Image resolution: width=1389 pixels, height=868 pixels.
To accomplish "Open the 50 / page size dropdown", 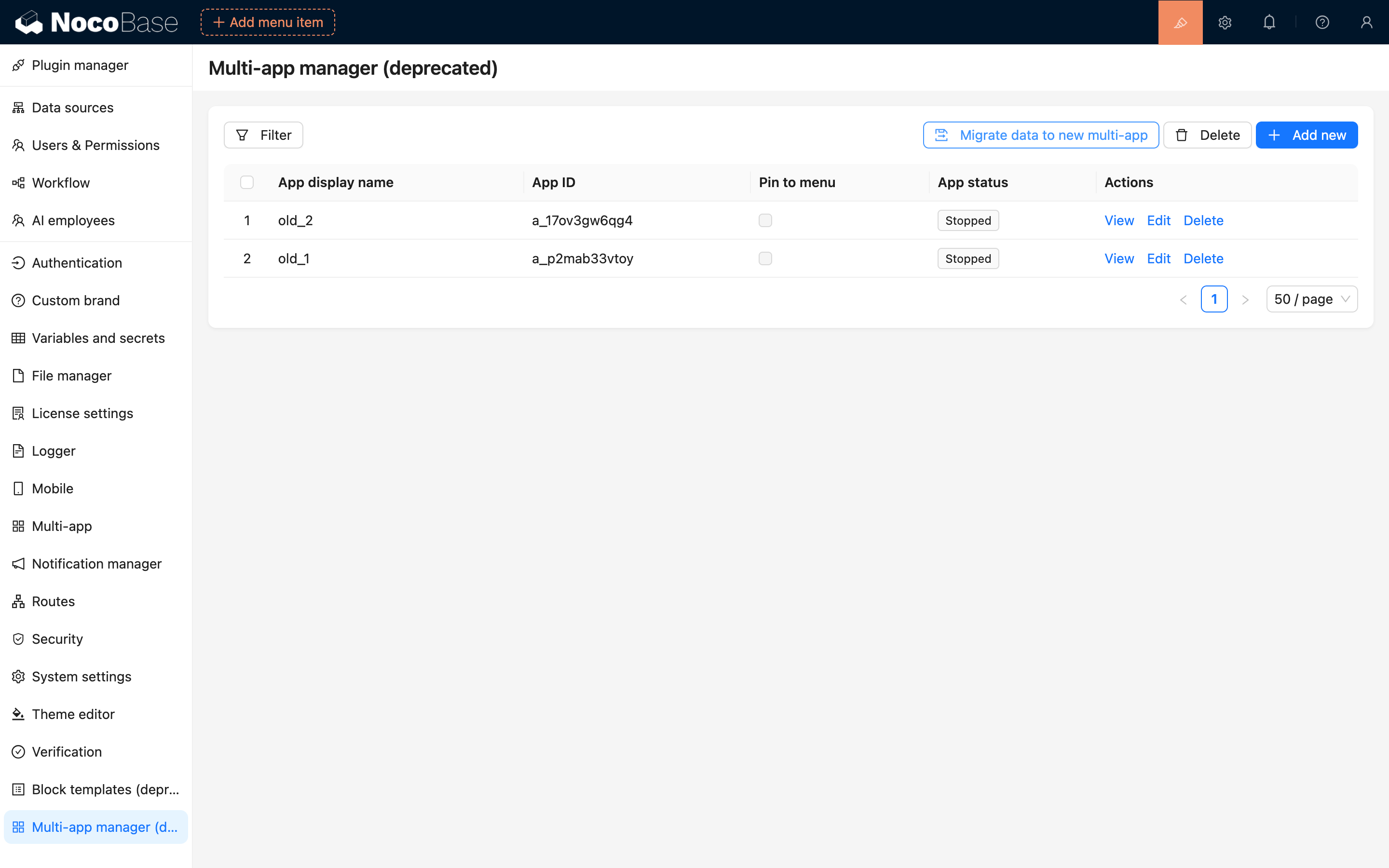I will [x=1311, y=299].
